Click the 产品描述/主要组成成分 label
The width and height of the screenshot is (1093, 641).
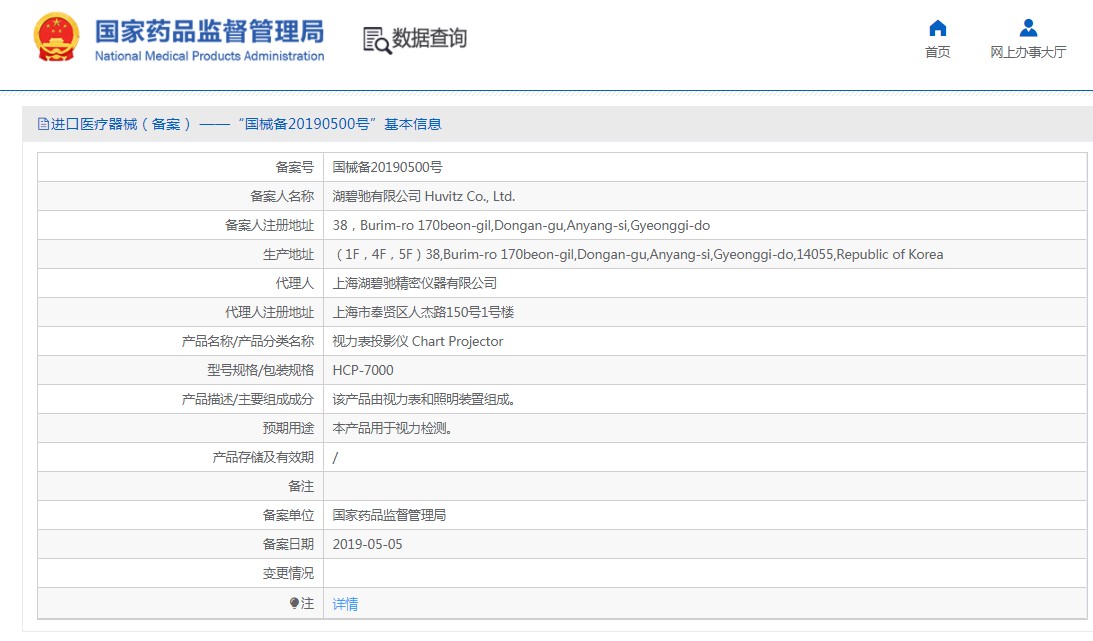point(247,399)
